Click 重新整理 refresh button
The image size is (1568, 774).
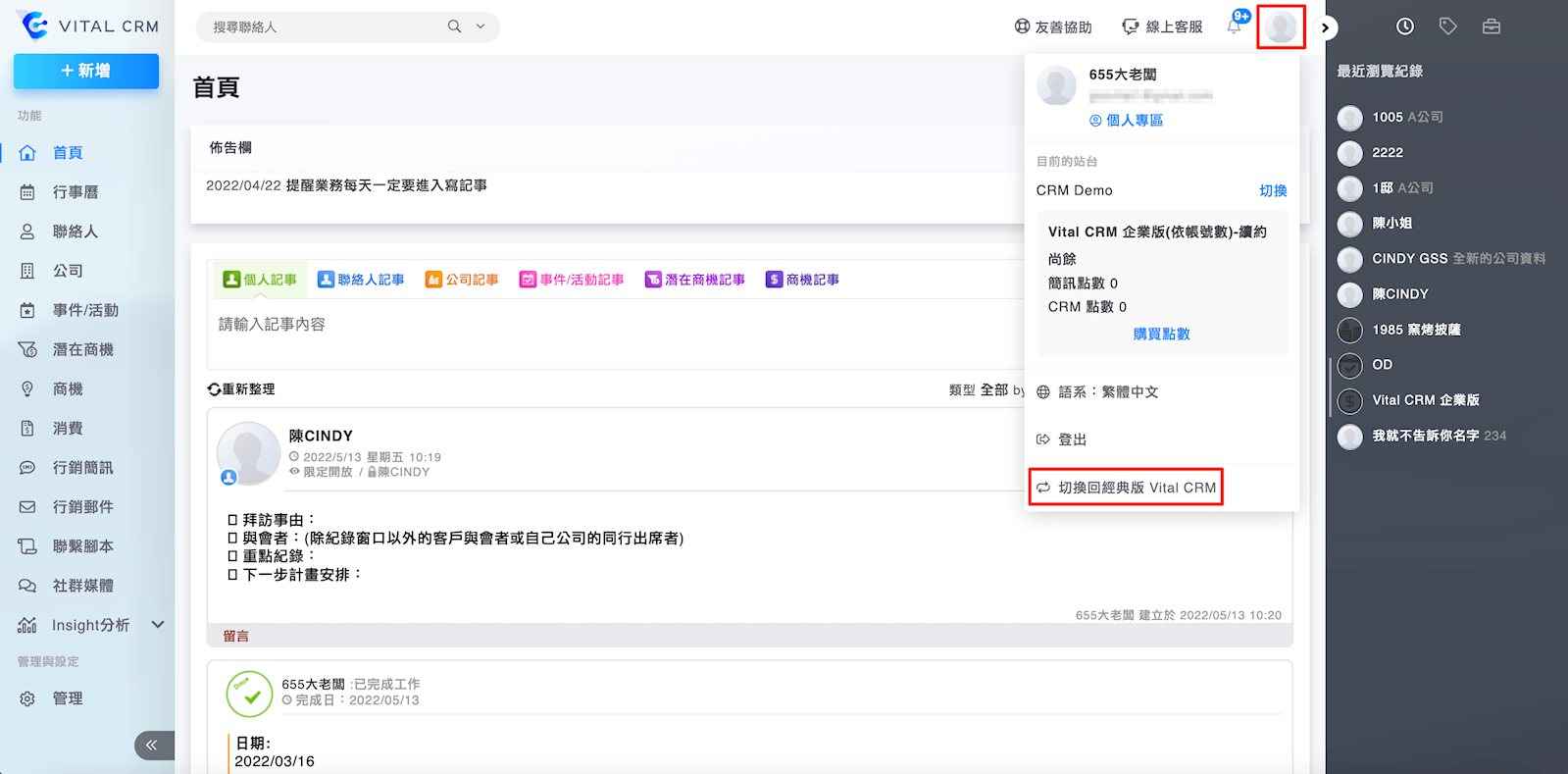(x=241, y=389)
